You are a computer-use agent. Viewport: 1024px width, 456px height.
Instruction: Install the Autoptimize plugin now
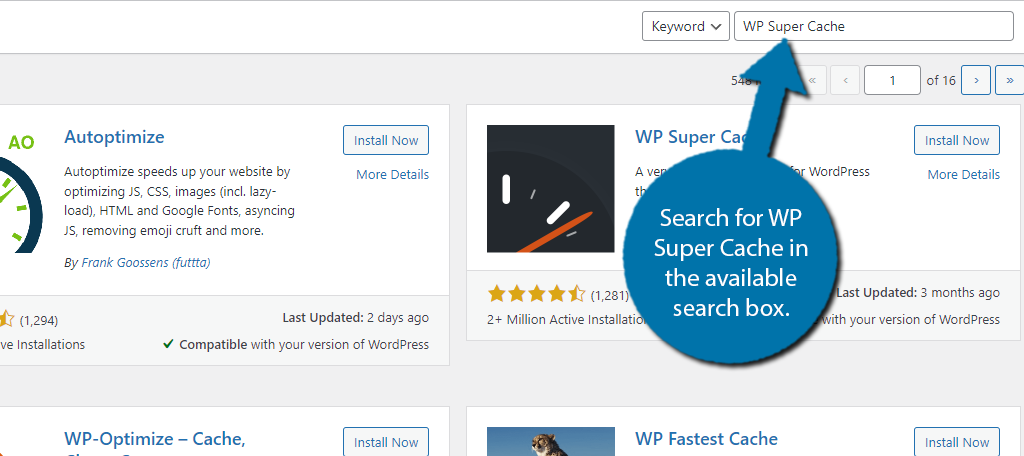pos(386,140)
